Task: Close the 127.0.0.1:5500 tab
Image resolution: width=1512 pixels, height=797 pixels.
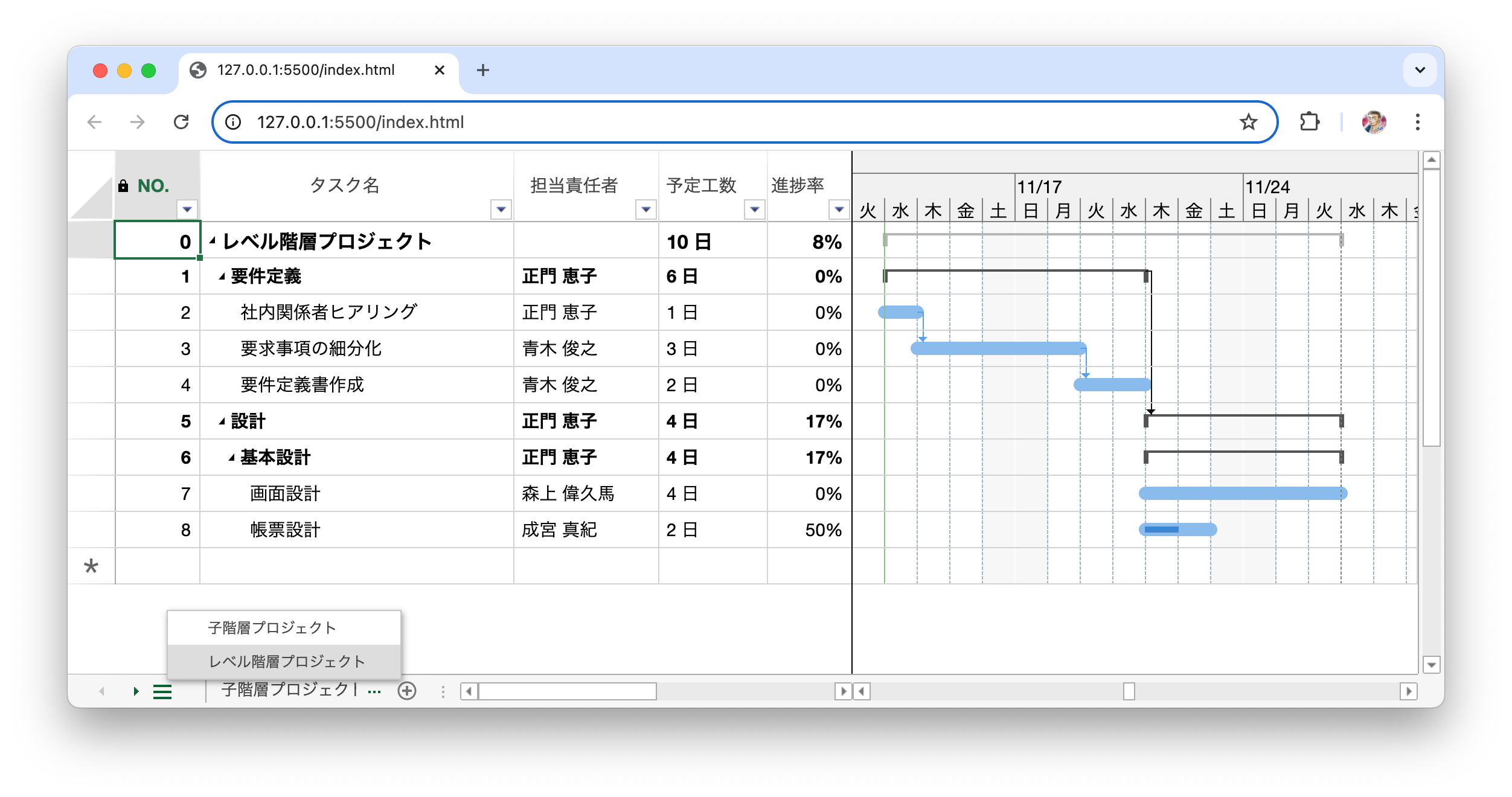Action: pos(440,70)
